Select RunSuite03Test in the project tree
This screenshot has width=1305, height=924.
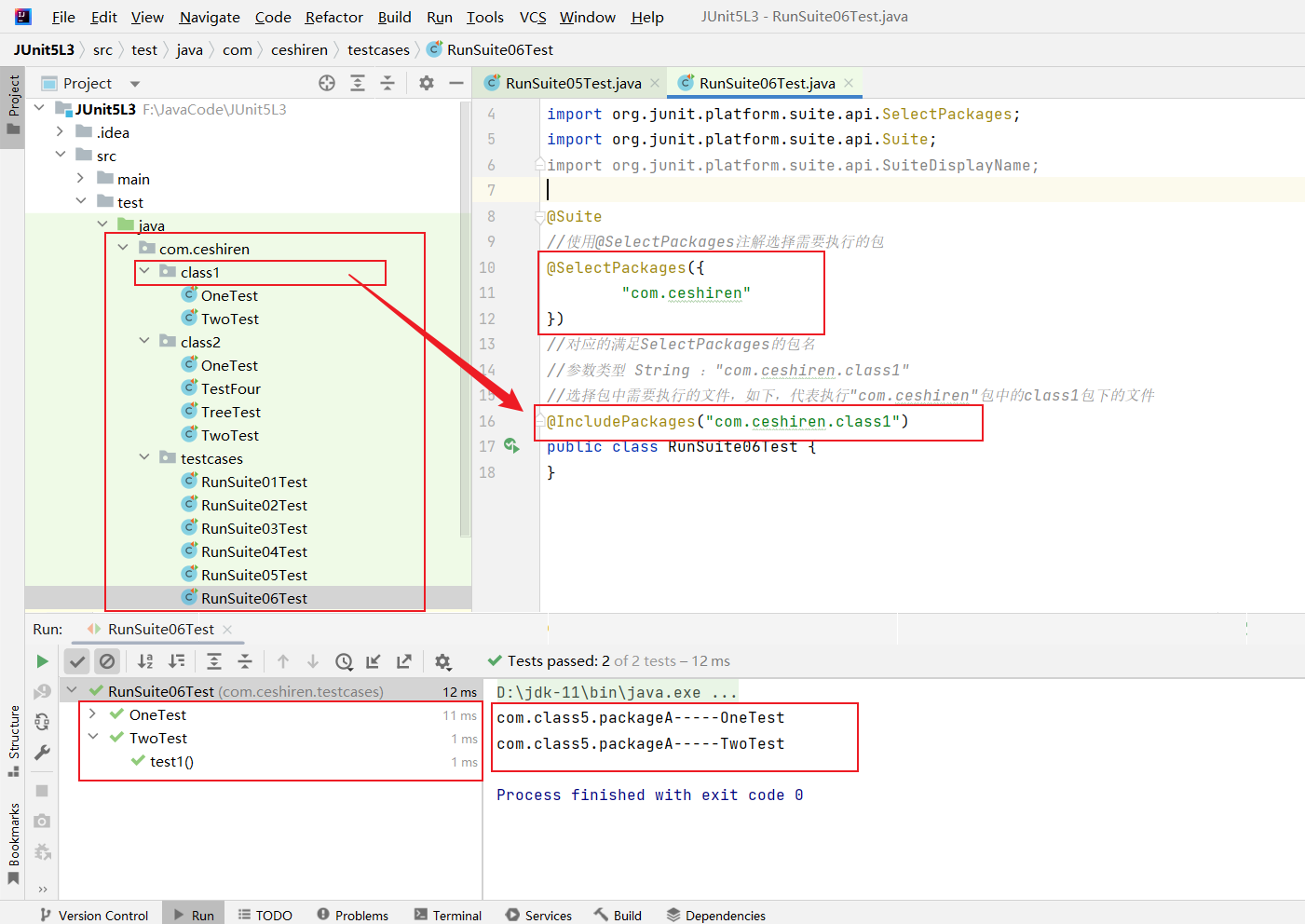253,528
